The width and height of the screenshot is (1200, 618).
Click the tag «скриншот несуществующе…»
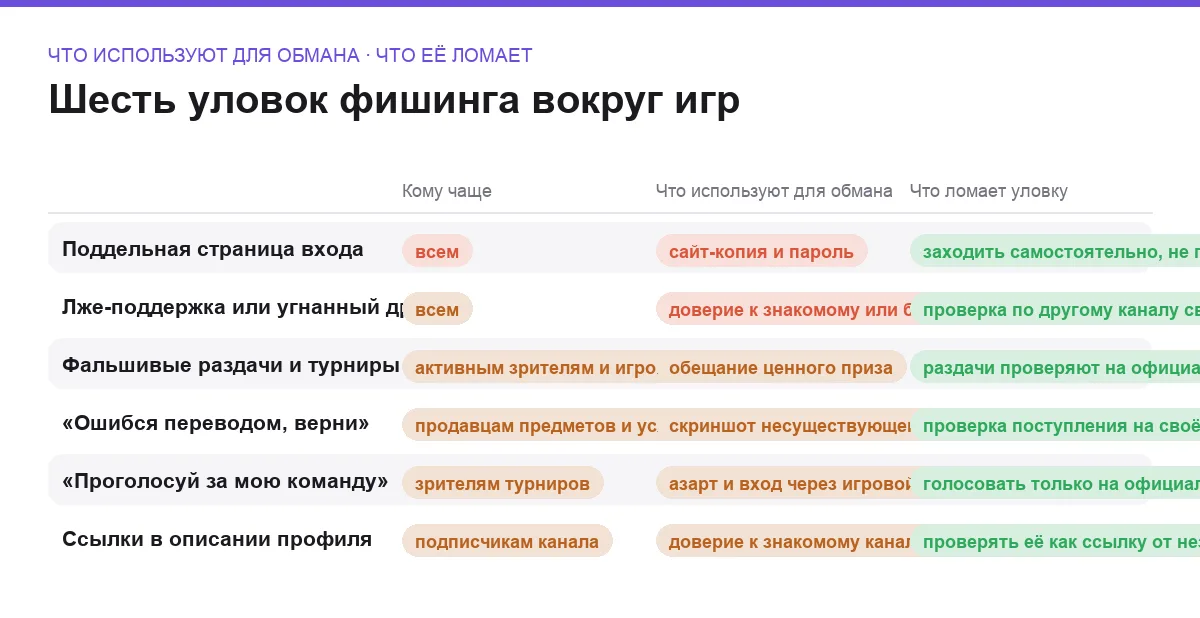pyautogui.click(x=783, y=425)
